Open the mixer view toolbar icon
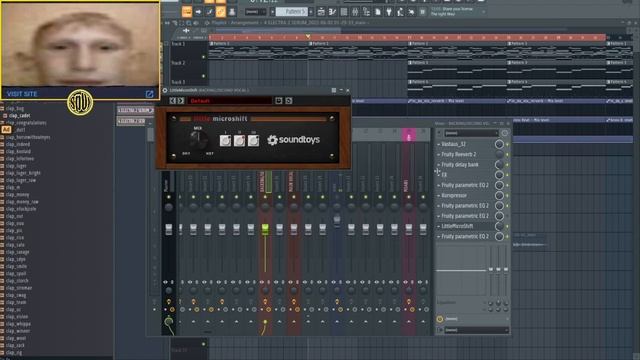Screen dimensions: 640x360 point(355,12)
